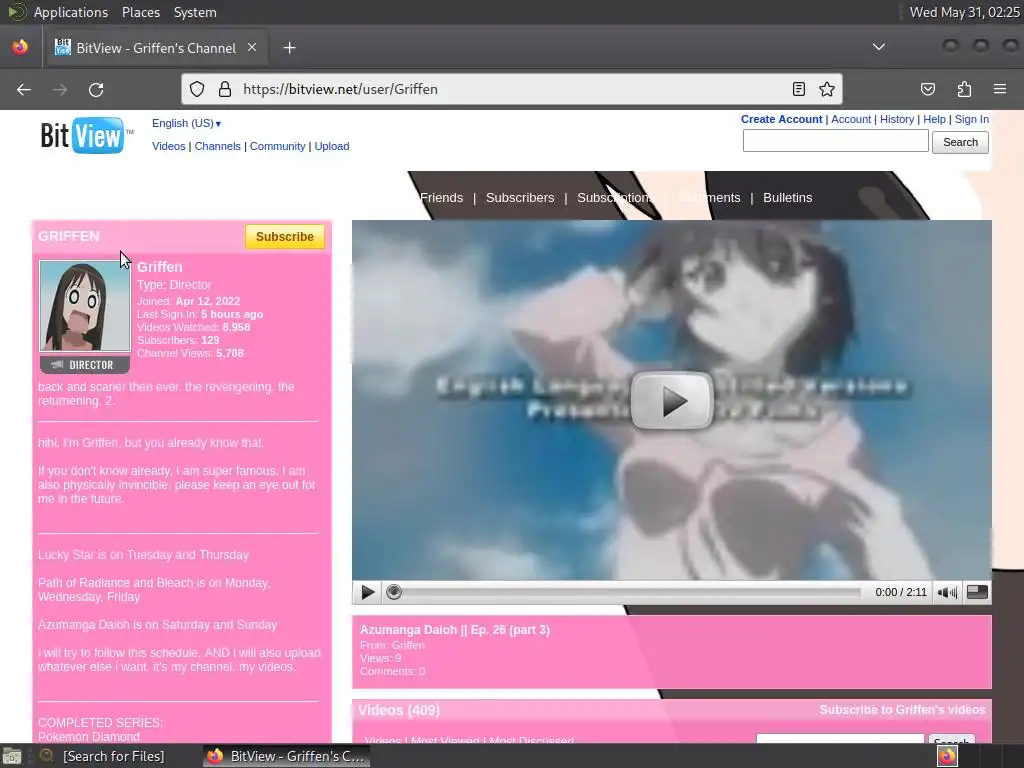Open the Pocket save icon

(928, 89)
